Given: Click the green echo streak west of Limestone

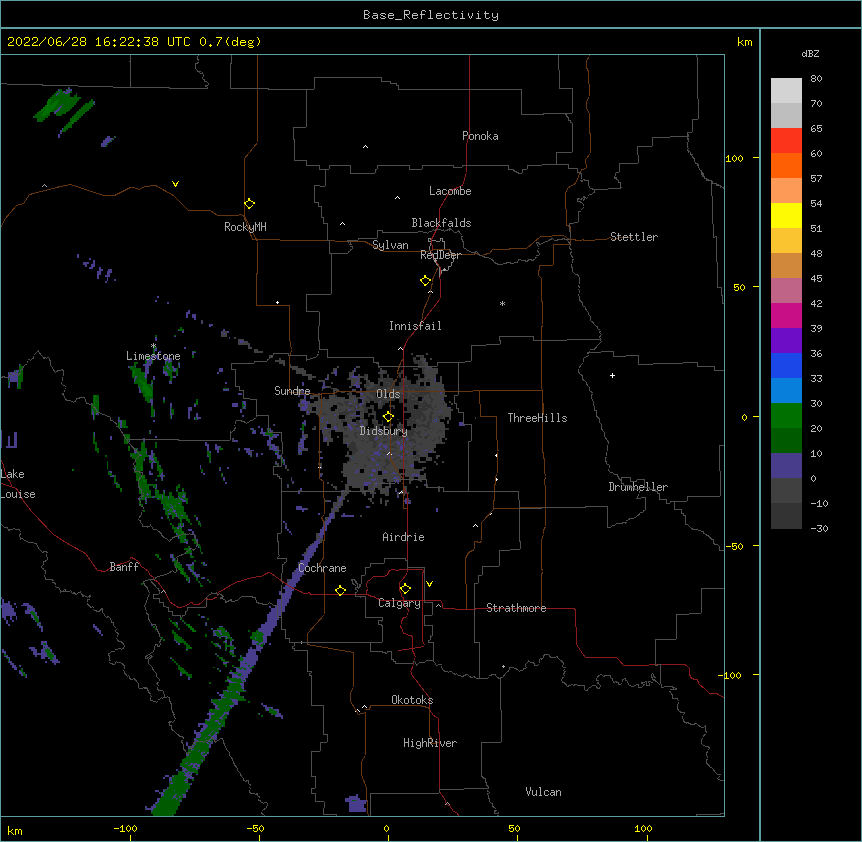Looking at the screenshot, I should (x=144, y=382).
